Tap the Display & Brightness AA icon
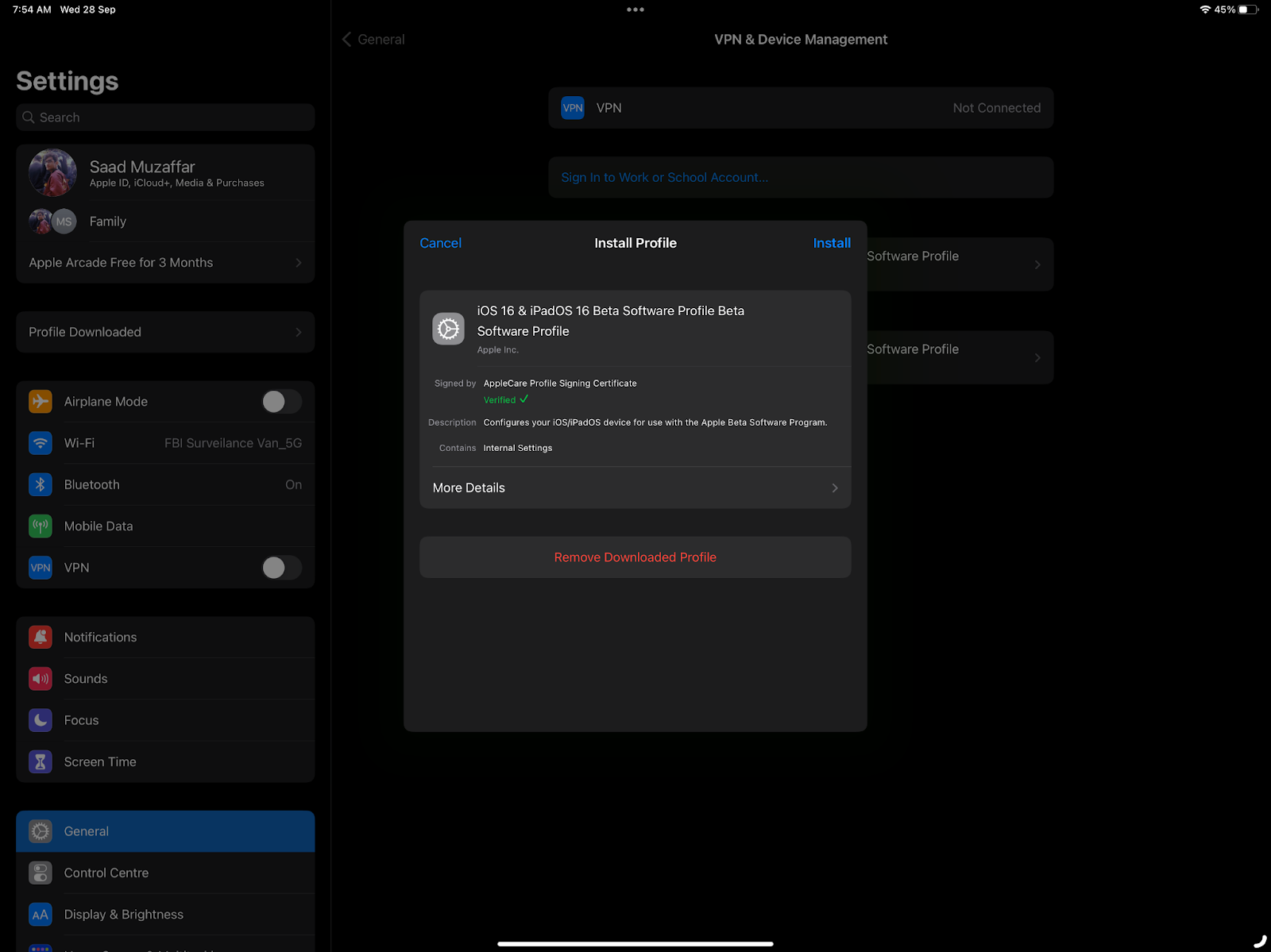The width and height of the screenshot is (1271, 952). coord(41,915)
